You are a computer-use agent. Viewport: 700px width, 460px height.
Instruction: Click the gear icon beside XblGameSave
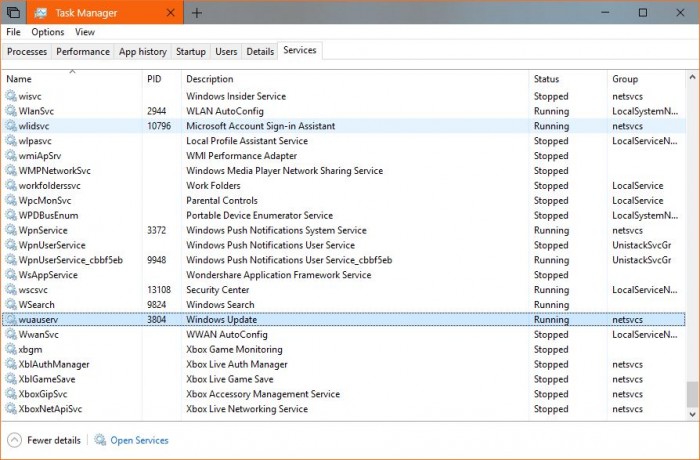pos(11,379)
